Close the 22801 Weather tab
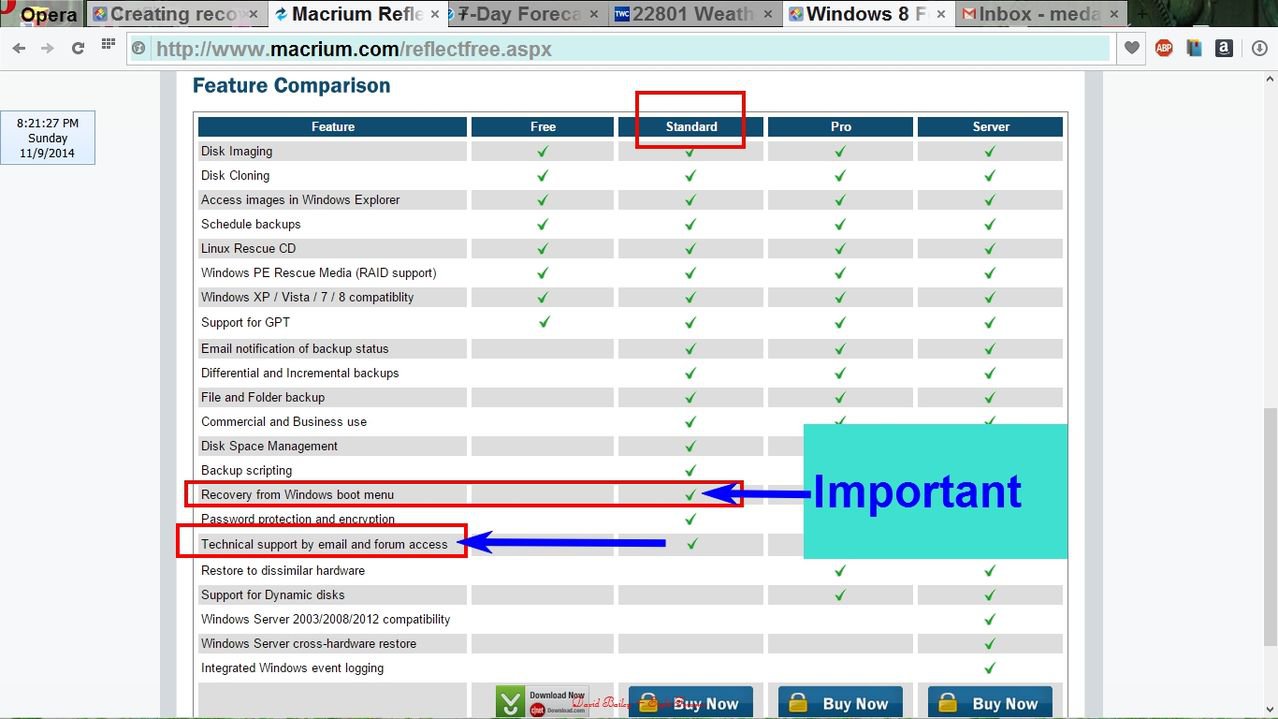The height and width of the screenshot is (719, 1278). pos(768,14)
